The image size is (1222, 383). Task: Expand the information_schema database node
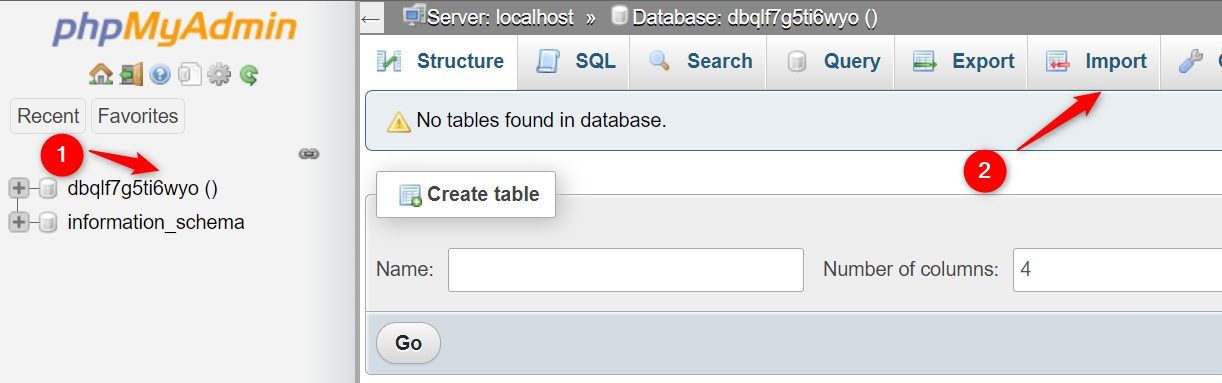[x=18, y=222]
